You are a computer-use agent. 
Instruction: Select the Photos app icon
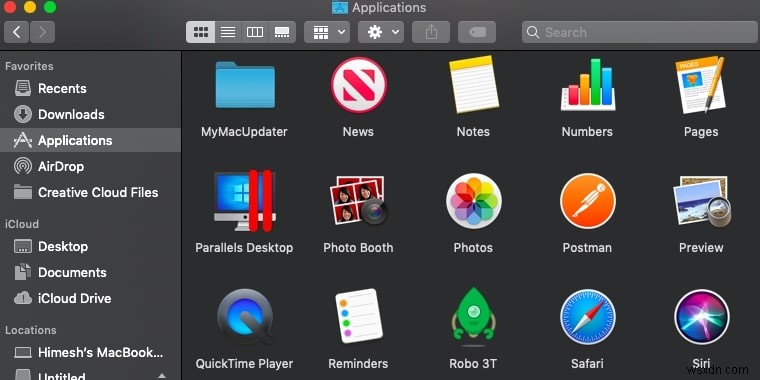click(x=474, y=201)
